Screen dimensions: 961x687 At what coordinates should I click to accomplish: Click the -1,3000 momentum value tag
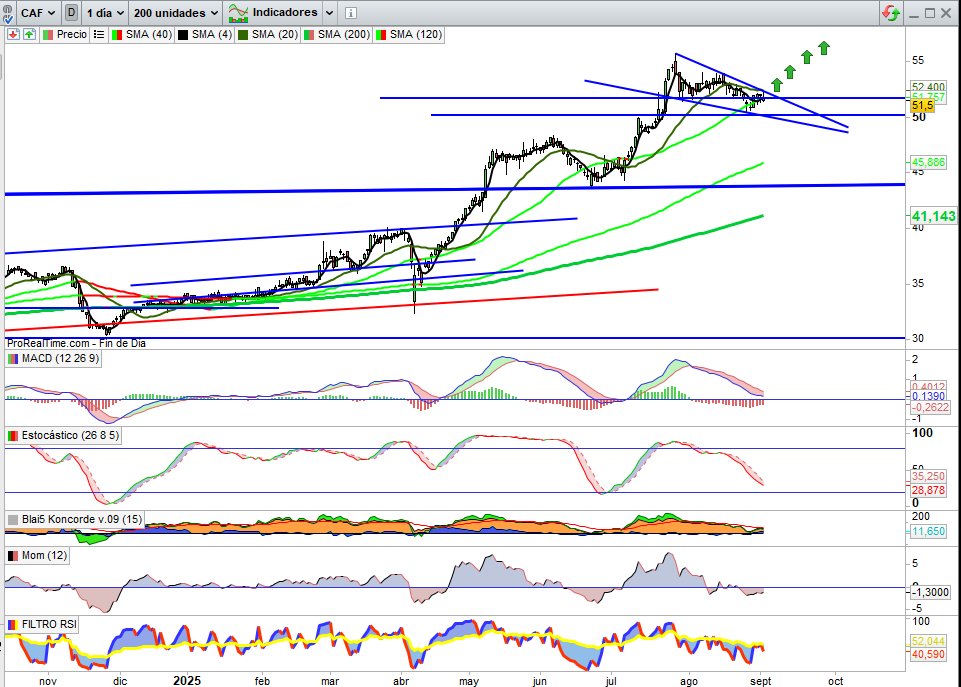[x=930, y=593]
